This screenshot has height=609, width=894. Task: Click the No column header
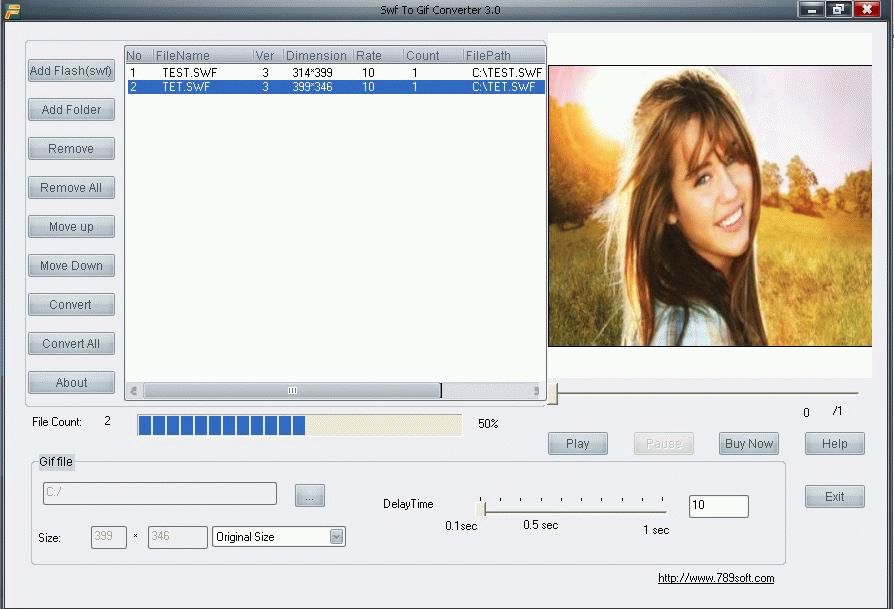[139, 55]
